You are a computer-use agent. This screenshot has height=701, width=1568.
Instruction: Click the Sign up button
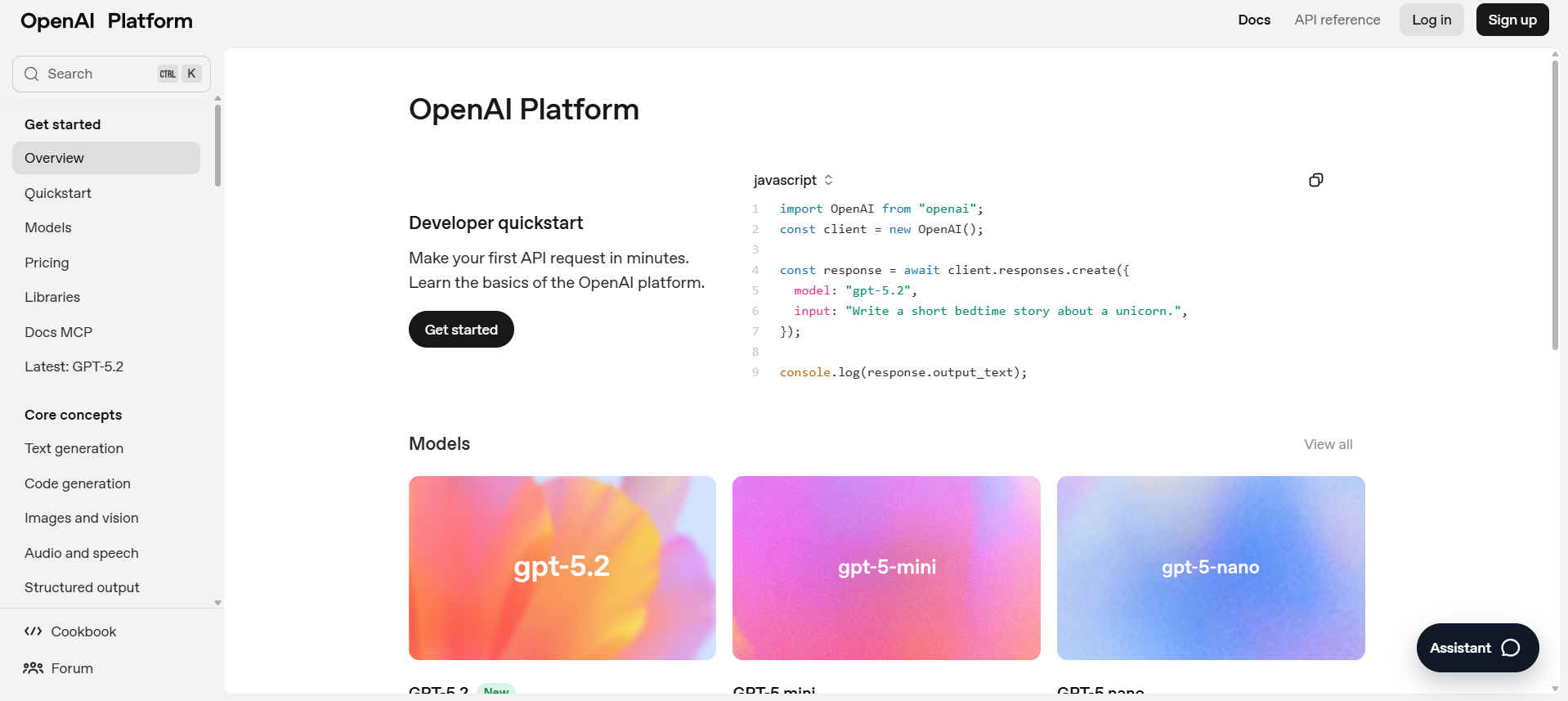(1512, 20)
